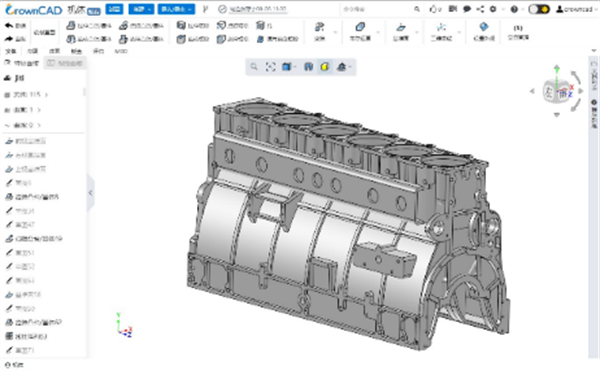
Task: Switch to the second ribbon tab (Sketch)
Action: click(x=33, y=51)
